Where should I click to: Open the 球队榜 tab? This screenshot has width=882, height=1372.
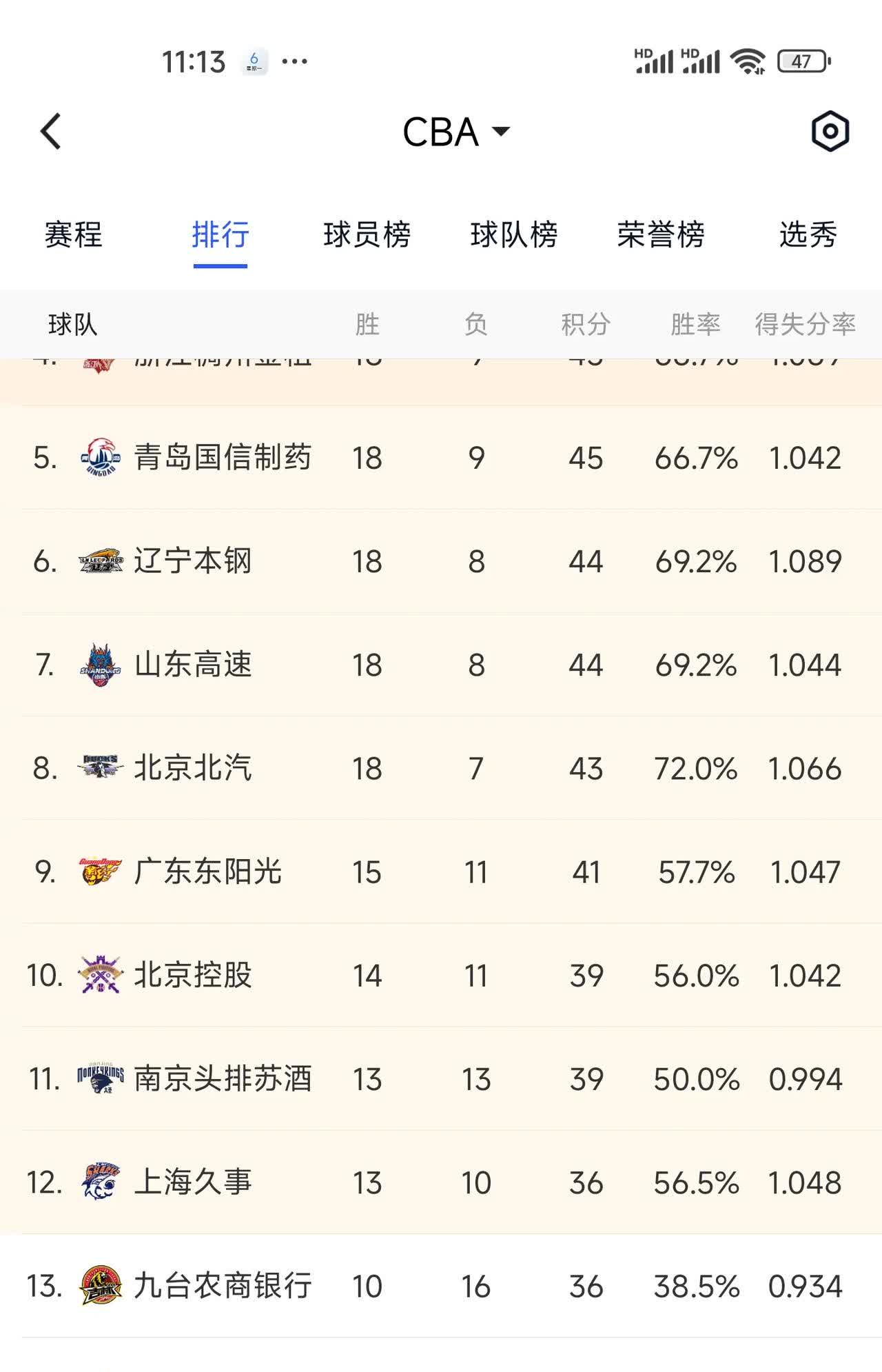tap(514, 234)
